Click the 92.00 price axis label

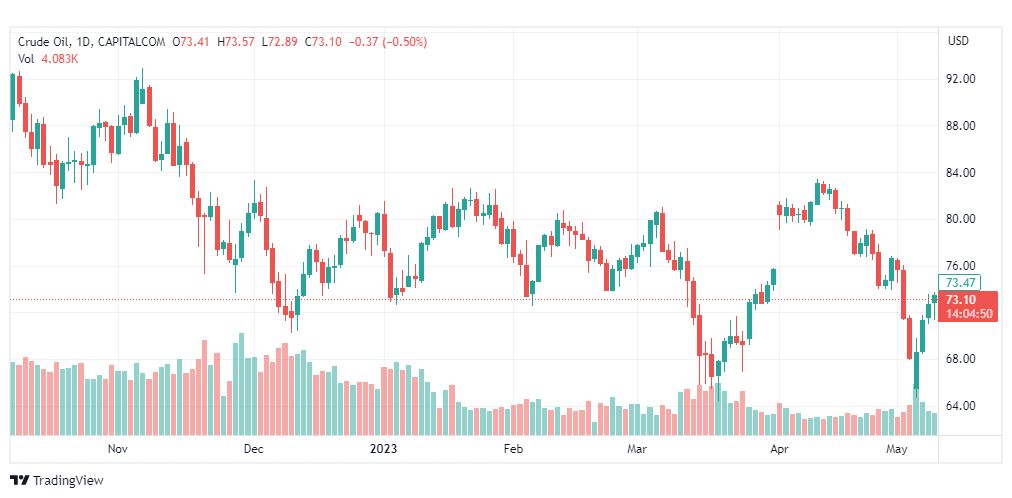(x=960, y=79)
